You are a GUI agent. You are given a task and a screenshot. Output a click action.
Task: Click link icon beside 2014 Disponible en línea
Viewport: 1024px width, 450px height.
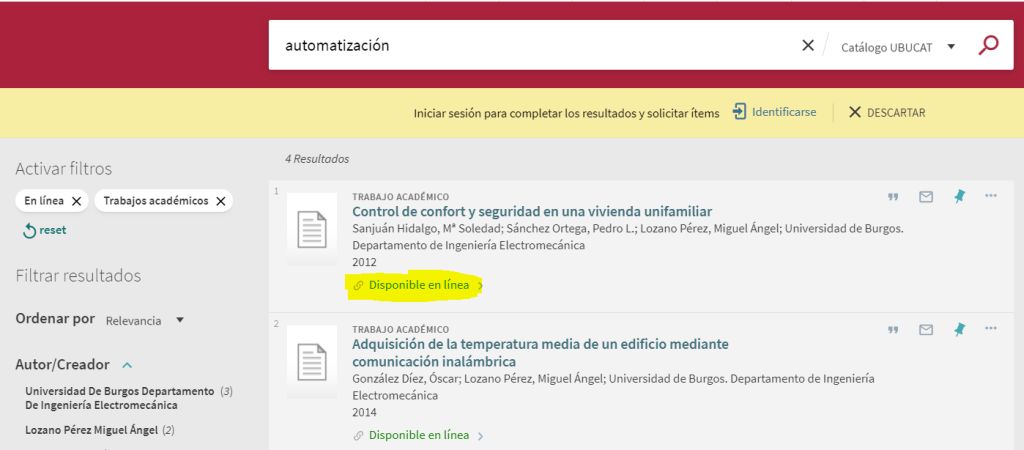358,436
